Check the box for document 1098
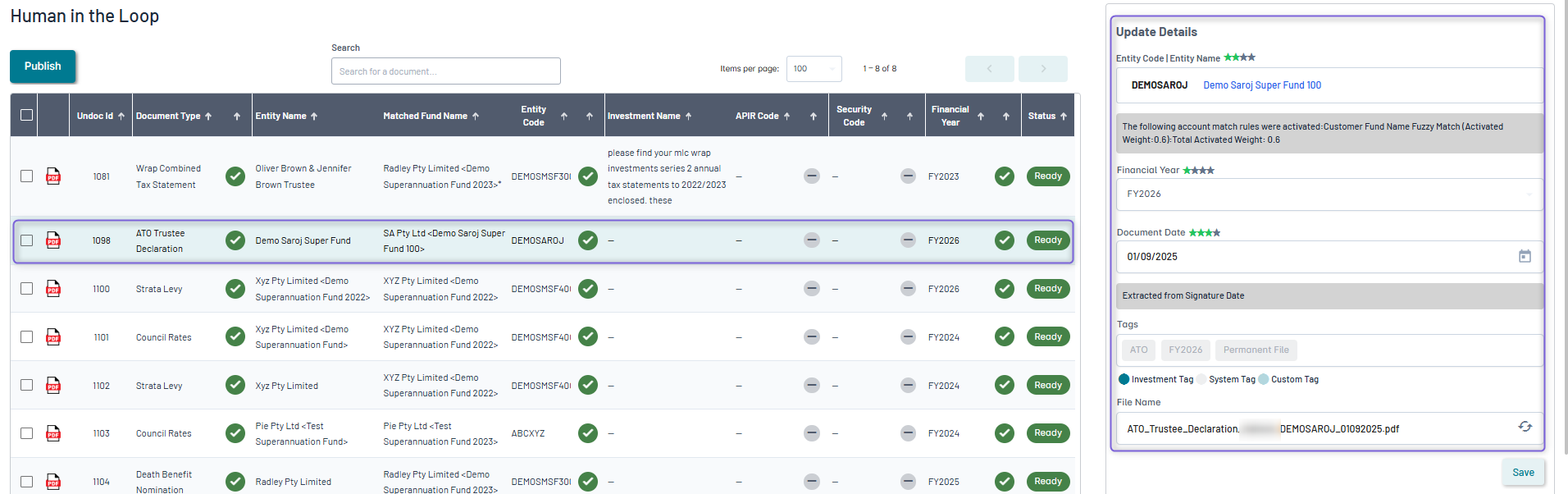Image resolution: width=1568 pixels, height=494 pixels. 27,240
